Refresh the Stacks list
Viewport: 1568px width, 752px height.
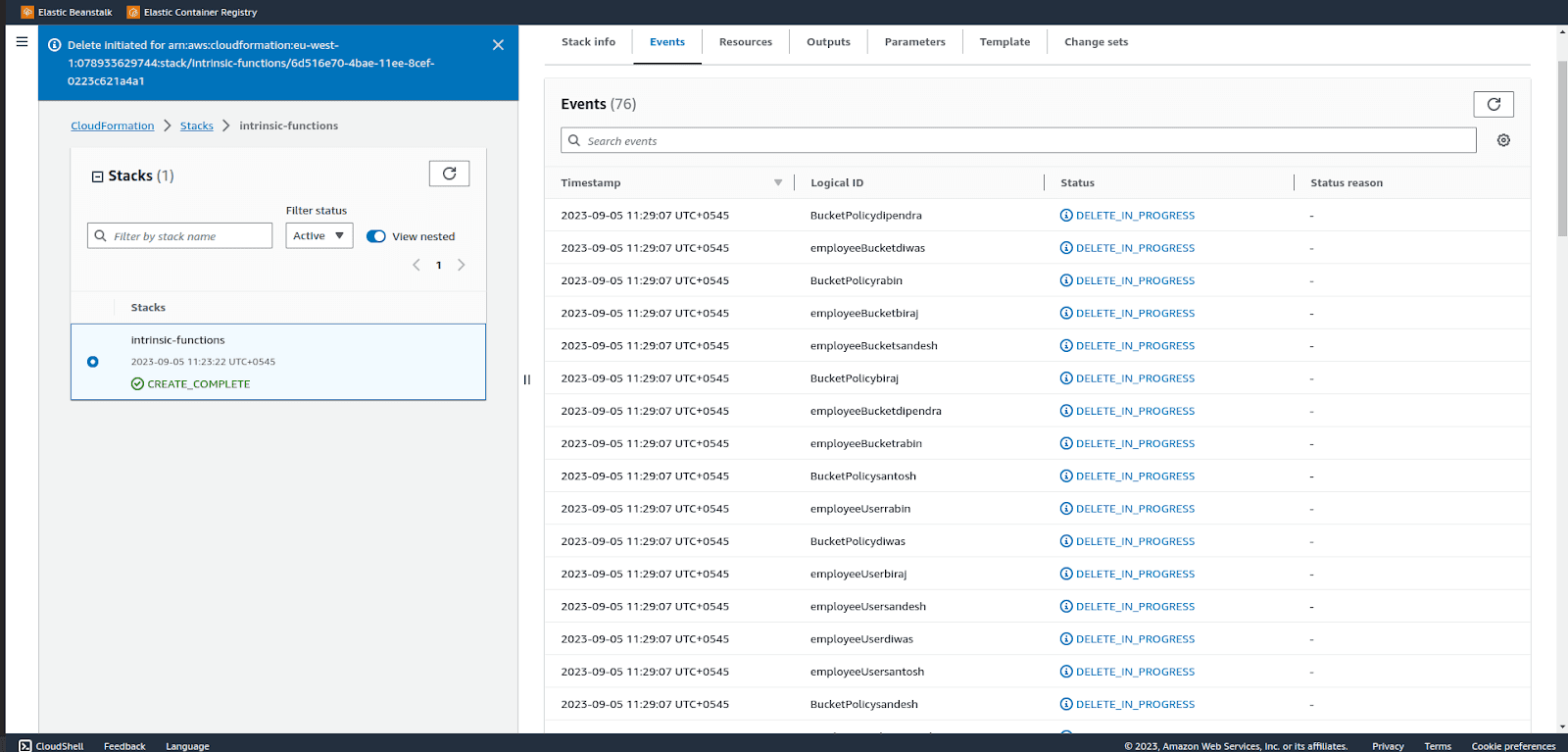click(x=449, y=174)
